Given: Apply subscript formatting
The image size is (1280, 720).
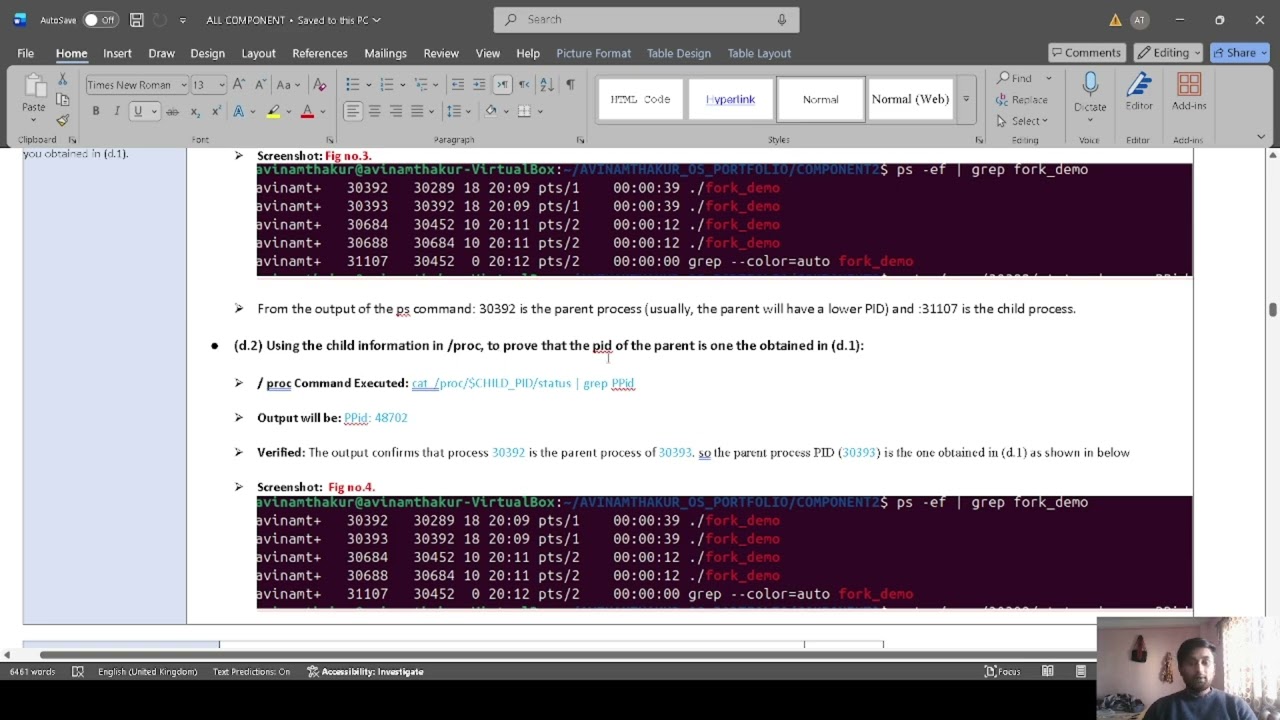Looking at the screenshot, I should click(x=195, y=111).
